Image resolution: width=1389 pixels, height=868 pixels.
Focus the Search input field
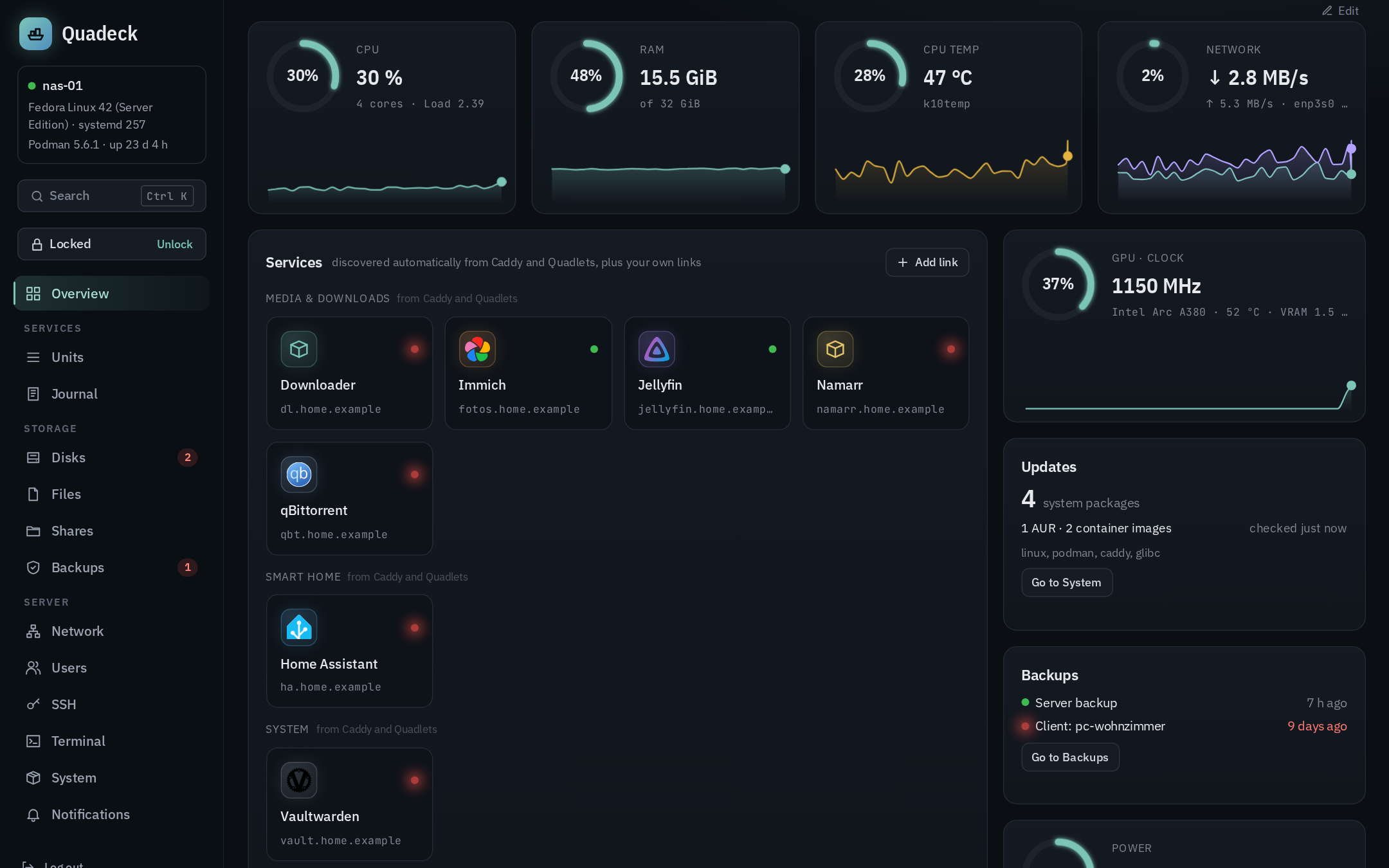112,196
